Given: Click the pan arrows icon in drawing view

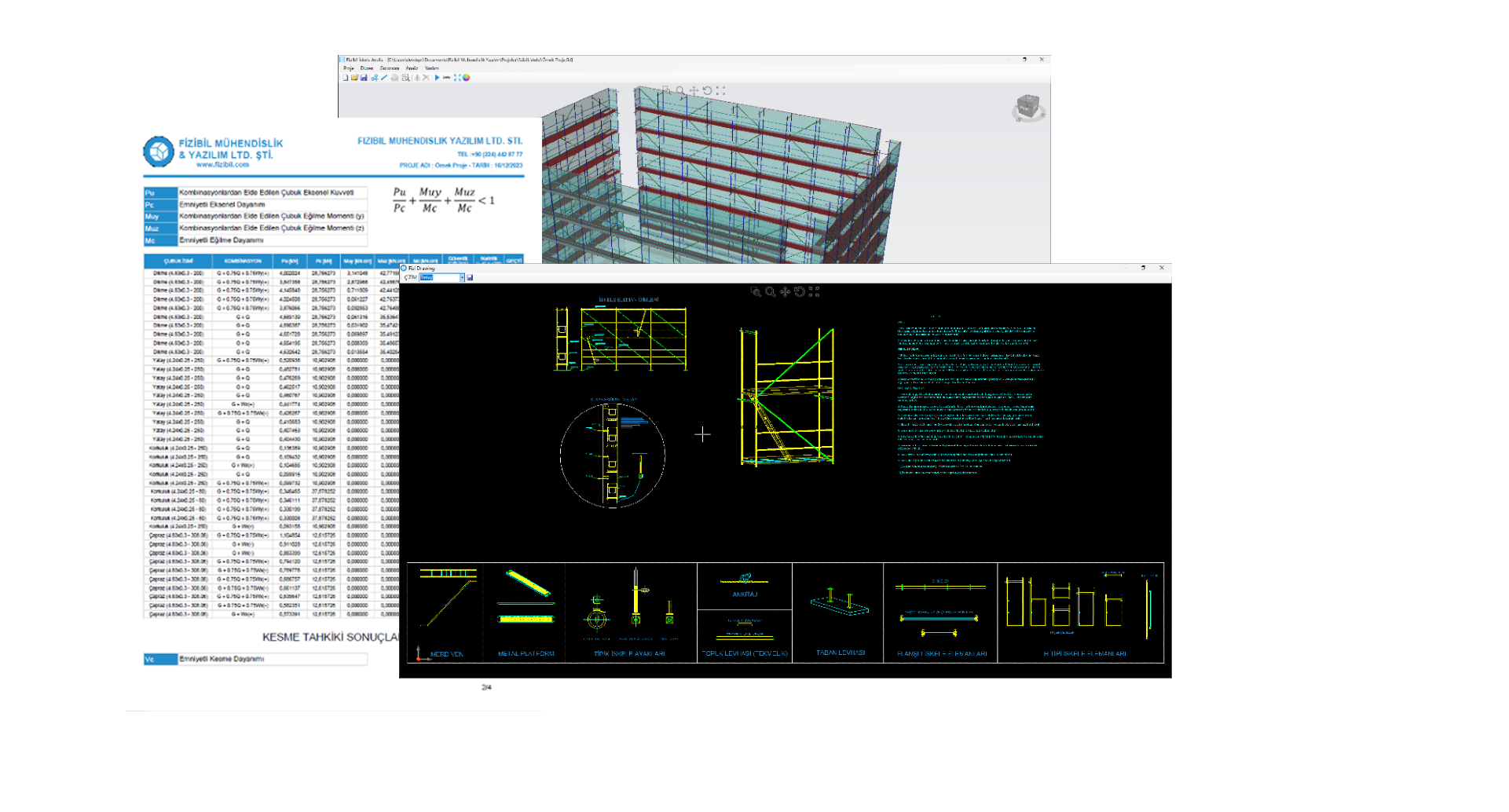Looking at the screenshot, I should pos(785,291).
